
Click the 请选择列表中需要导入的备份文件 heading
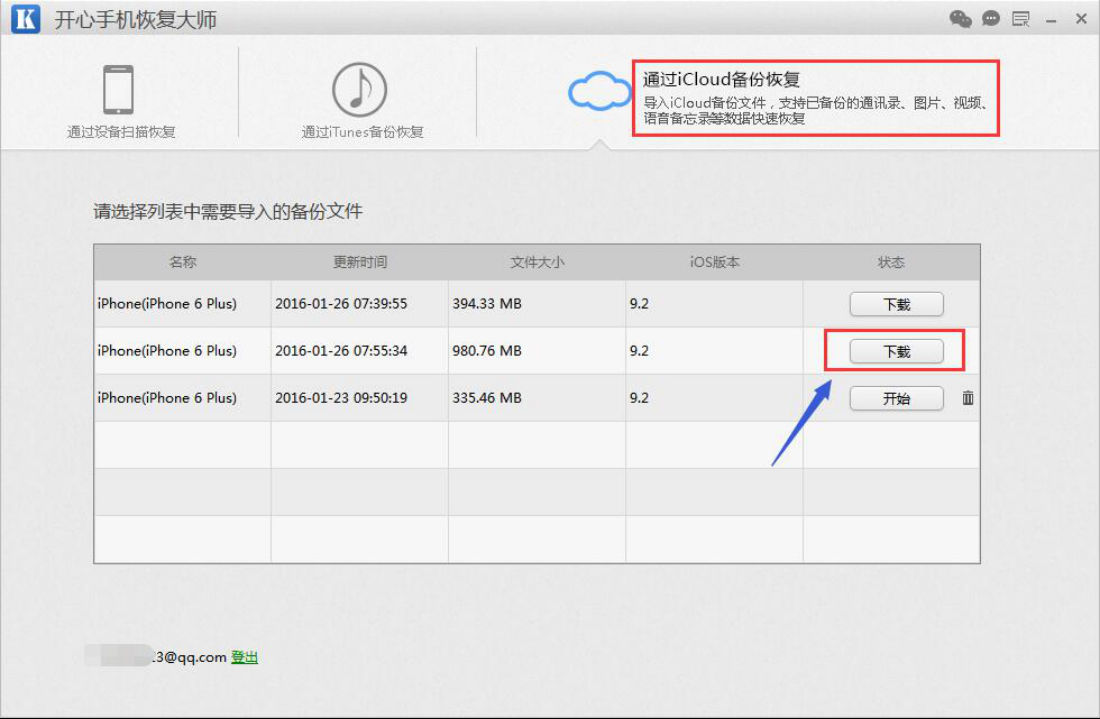tap(228, 211)
